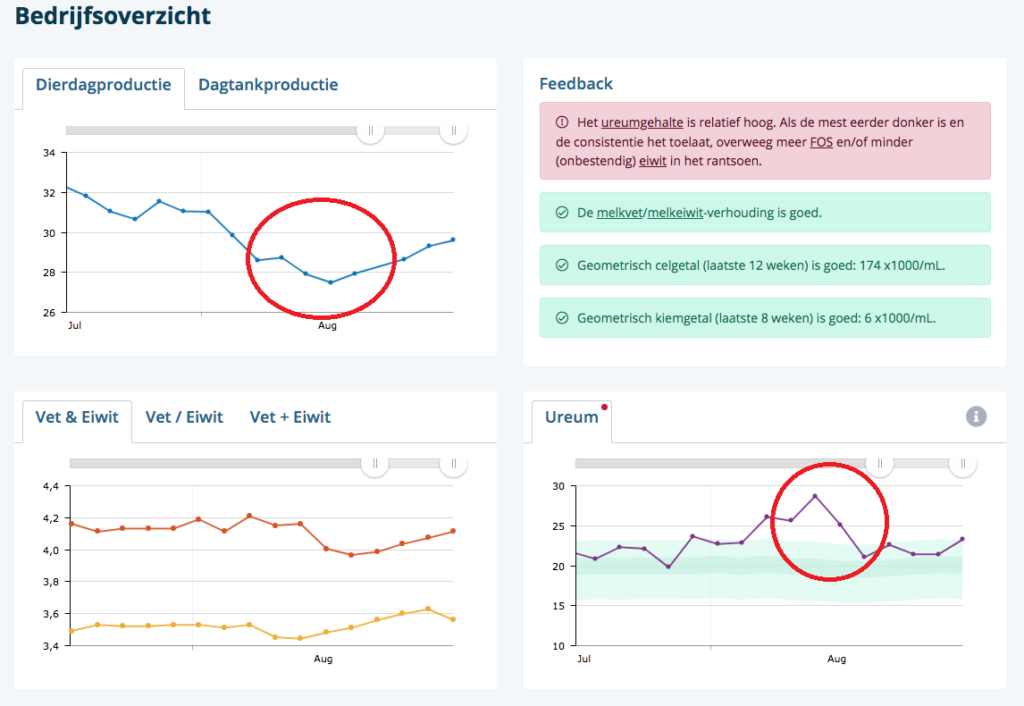The height and width of the screenshot is (706, 1024).
Task: Show the Vet + Eiwit tab
Action: (x=290, y=417)
